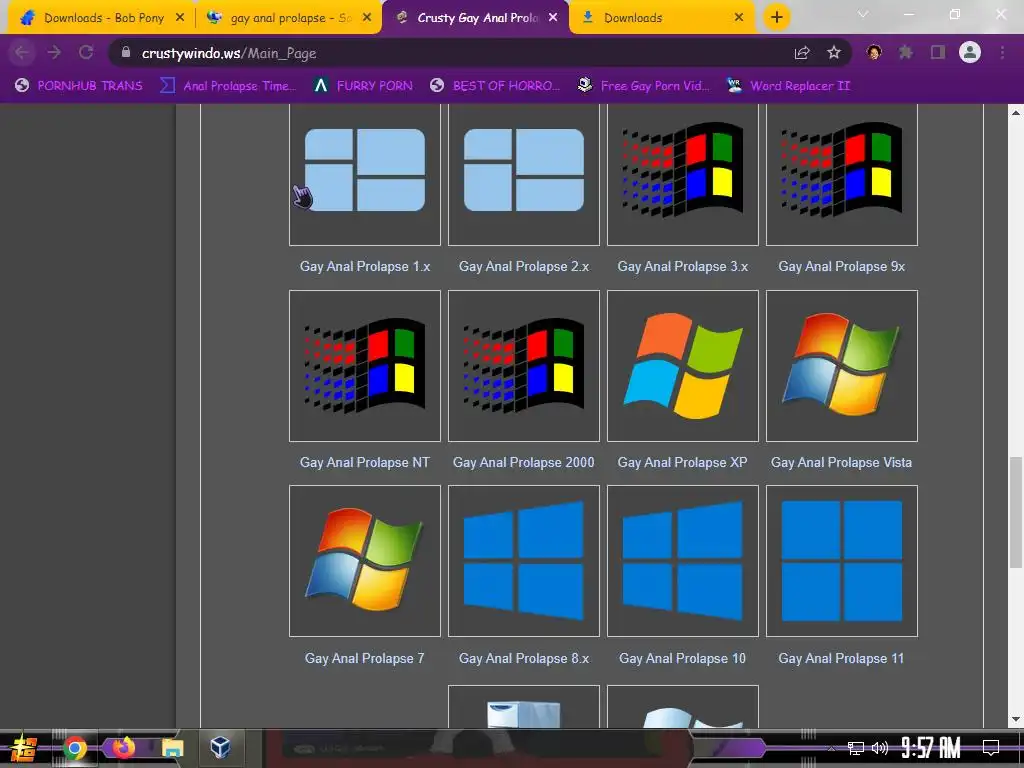Open the 'FURRY PORN' bookmark

364,86
